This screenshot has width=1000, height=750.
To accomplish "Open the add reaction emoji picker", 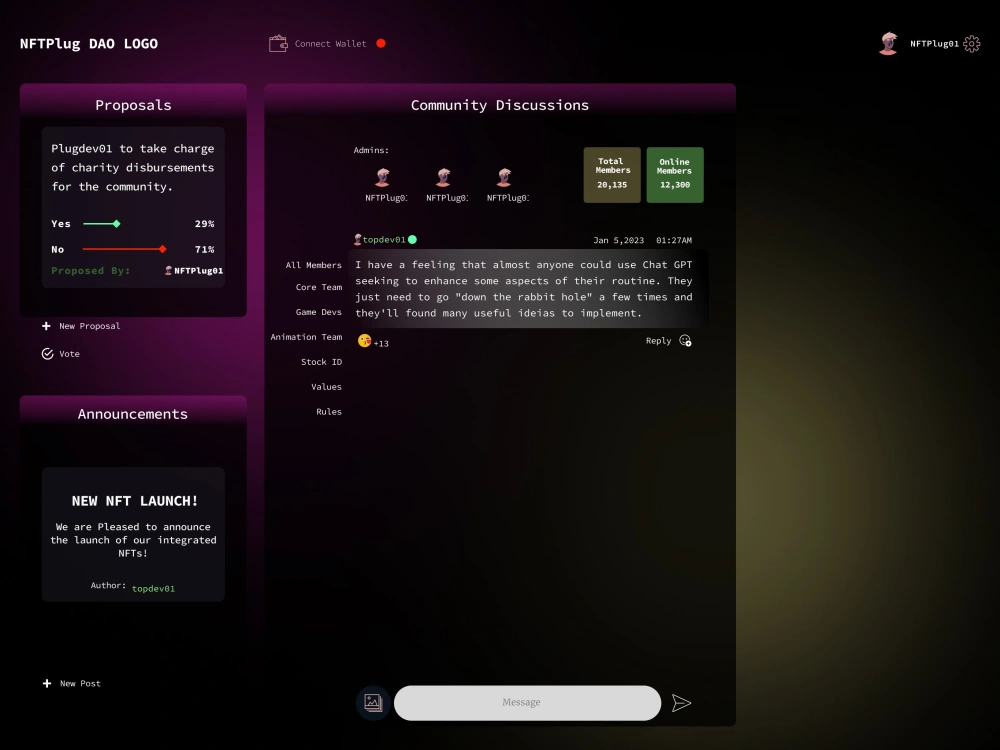I will (x=684, y=341).
